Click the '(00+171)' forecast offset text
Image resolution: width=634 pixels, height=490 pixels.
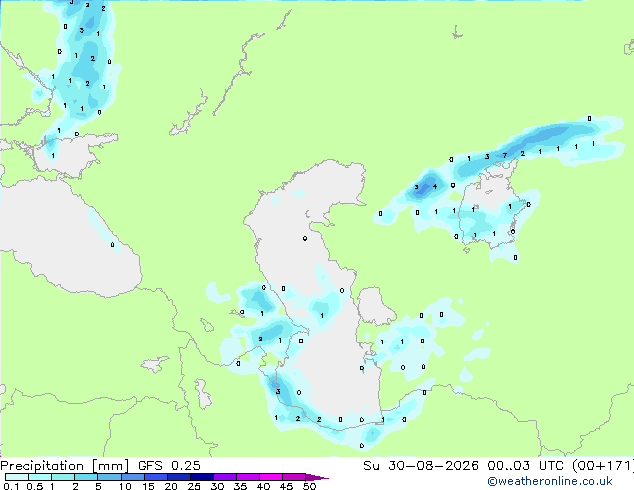coord(603,466)
